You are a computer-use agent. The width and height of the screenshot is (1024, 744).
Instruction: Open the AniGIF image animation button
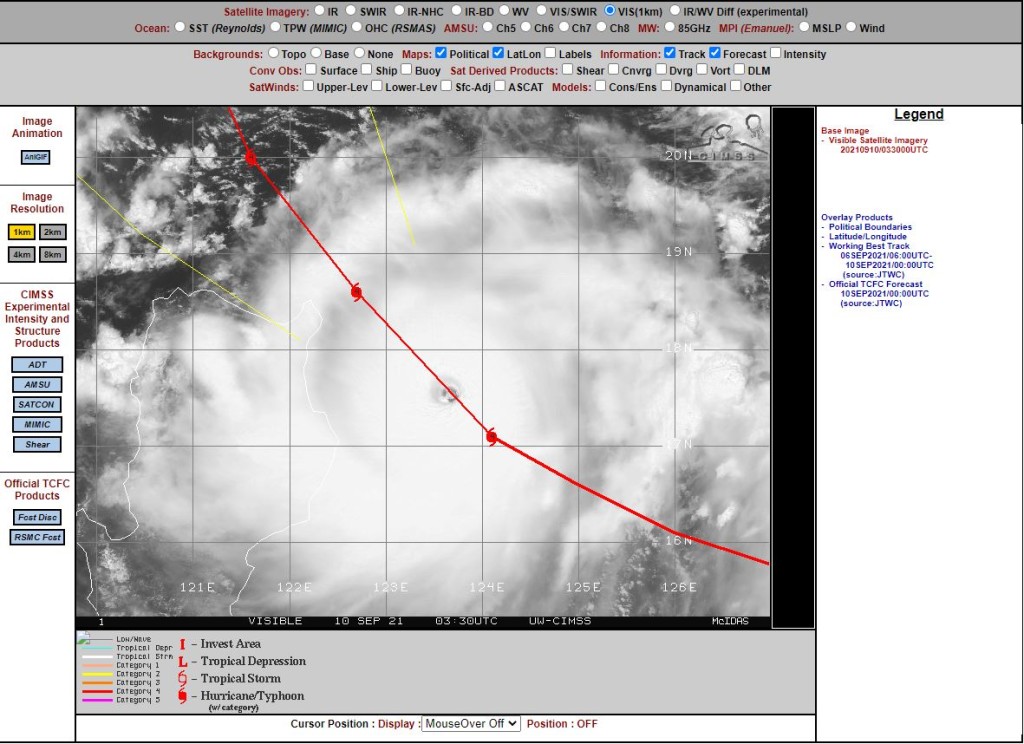coord(35,157)
